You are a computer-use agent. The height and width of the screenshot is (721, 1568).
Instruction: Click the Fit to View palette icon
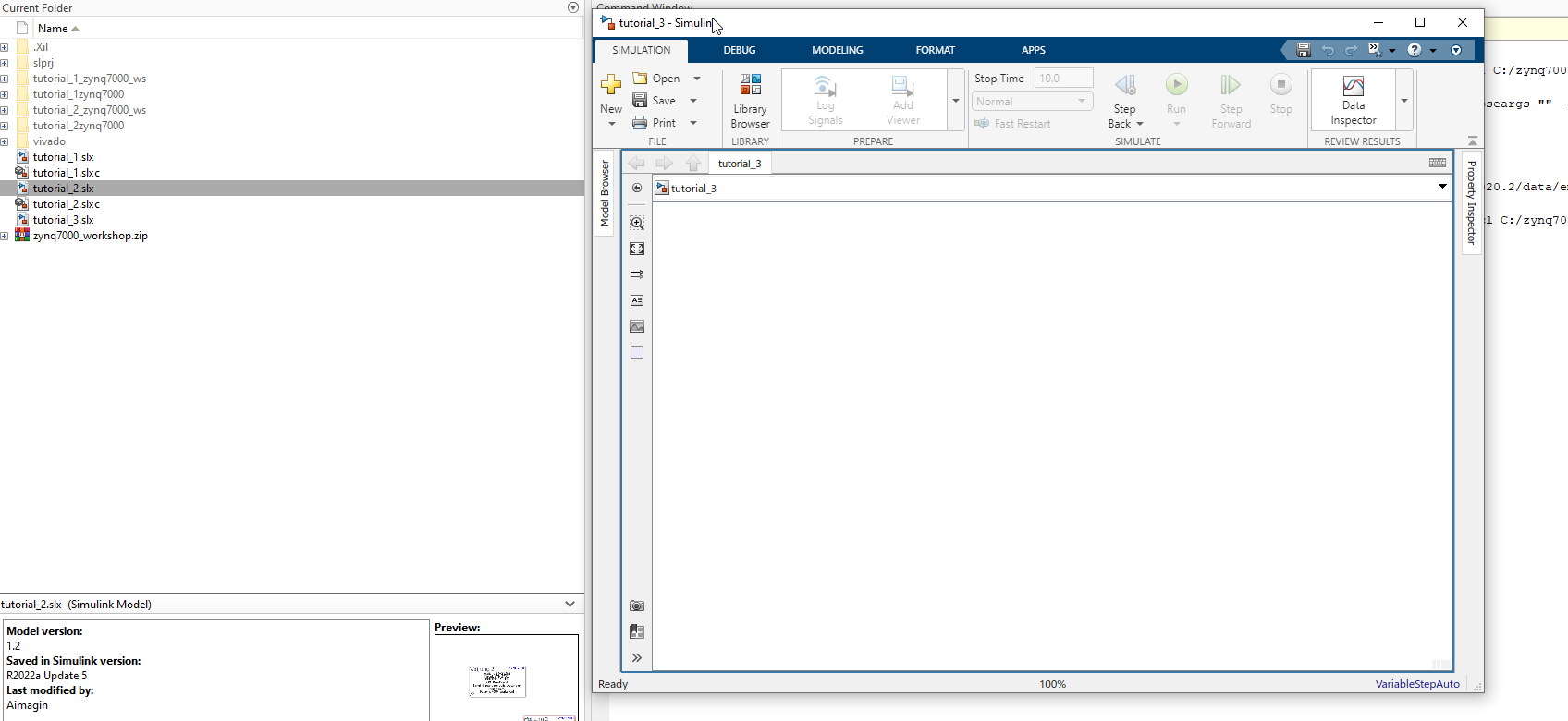[x=637, y=249]
